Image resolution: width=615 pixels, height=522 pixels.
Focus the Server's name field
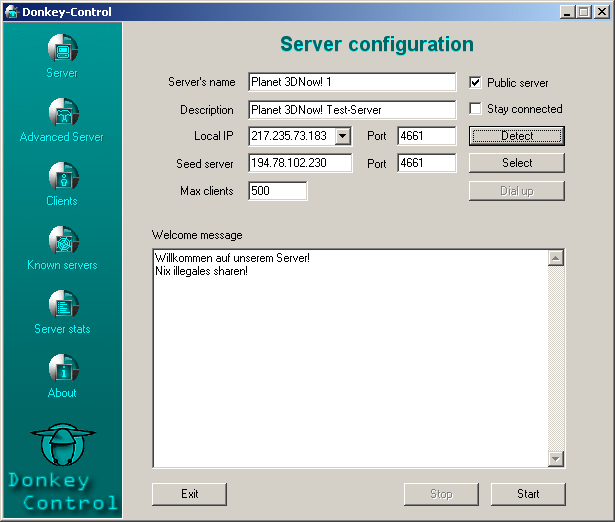pos(352,82)
